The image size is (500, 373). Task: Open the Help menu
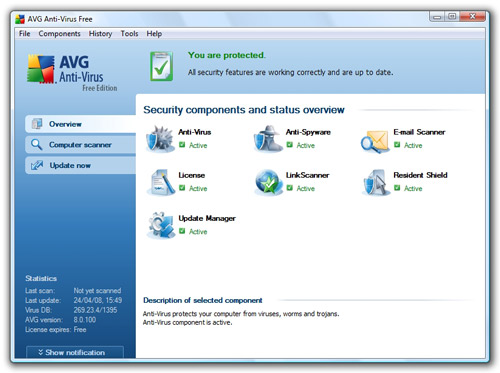pos(154,34)
